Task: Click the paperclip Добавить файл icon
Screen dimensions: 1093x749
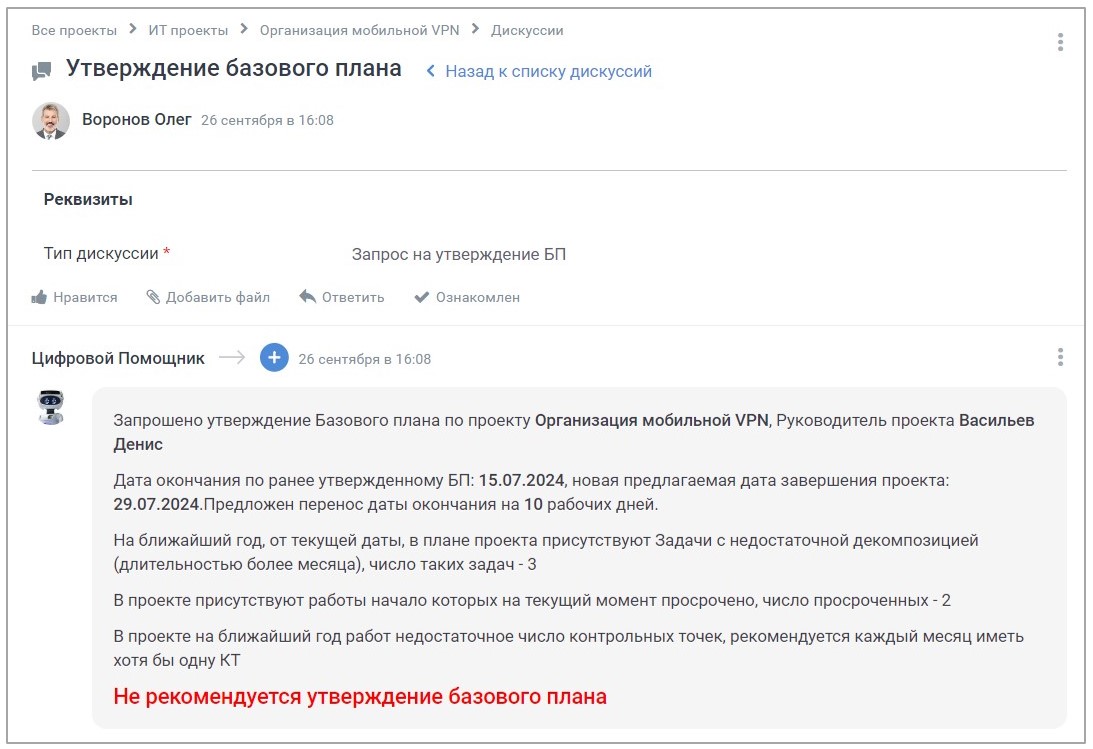Action: coord(153,297)
